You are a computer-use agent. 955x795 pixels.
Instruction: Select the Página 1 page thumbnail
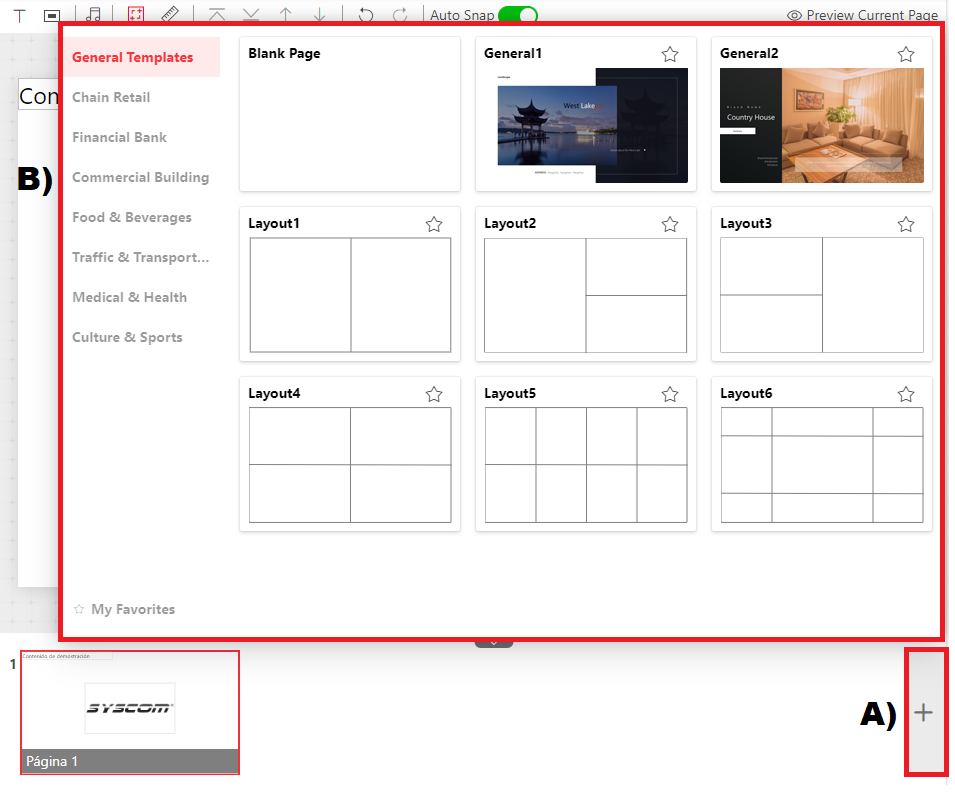(130, 712)
